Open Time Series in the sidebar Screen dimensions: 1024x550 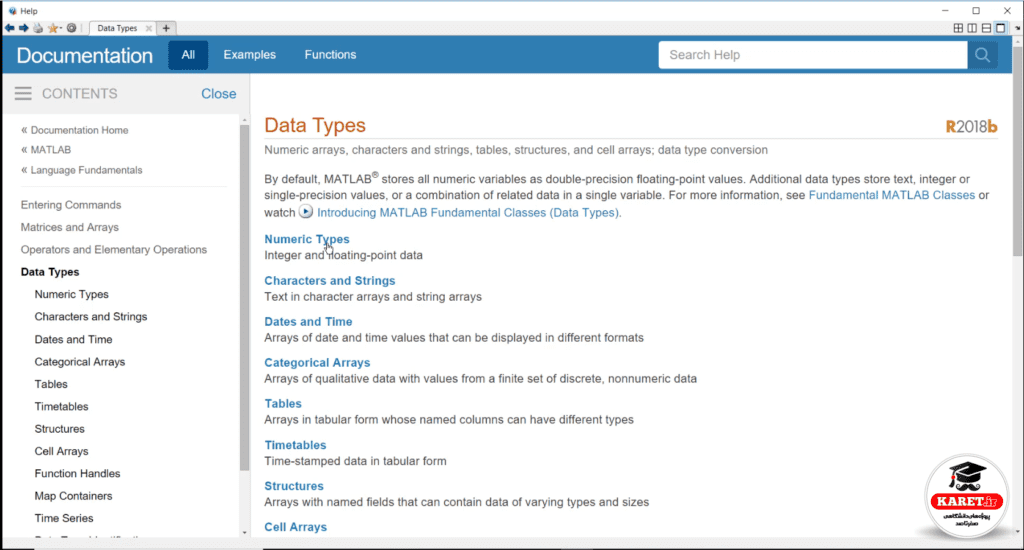pos(63,518)
